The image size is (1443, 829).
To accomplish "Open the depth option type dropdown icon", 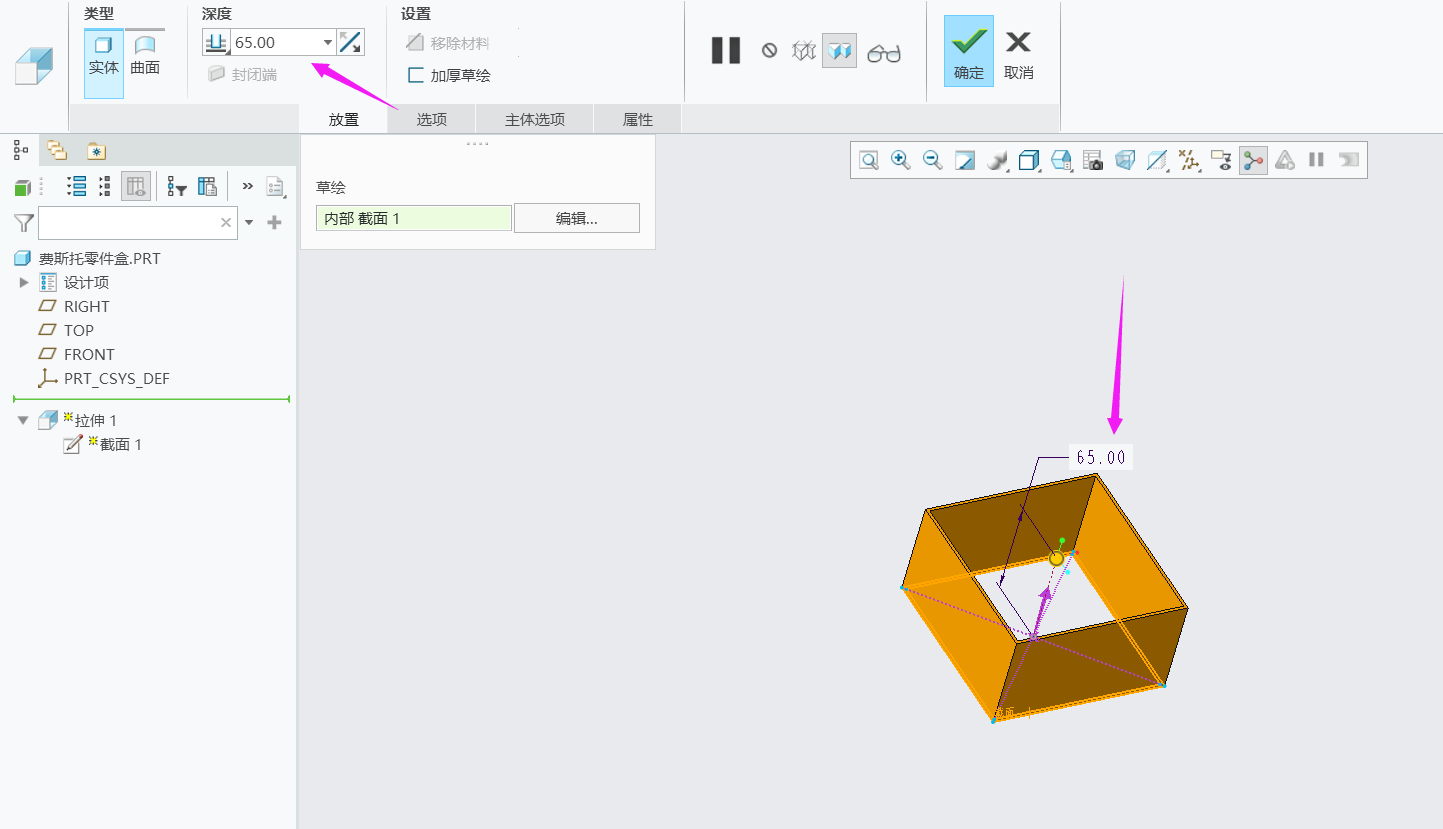I will tap(216, 42).
